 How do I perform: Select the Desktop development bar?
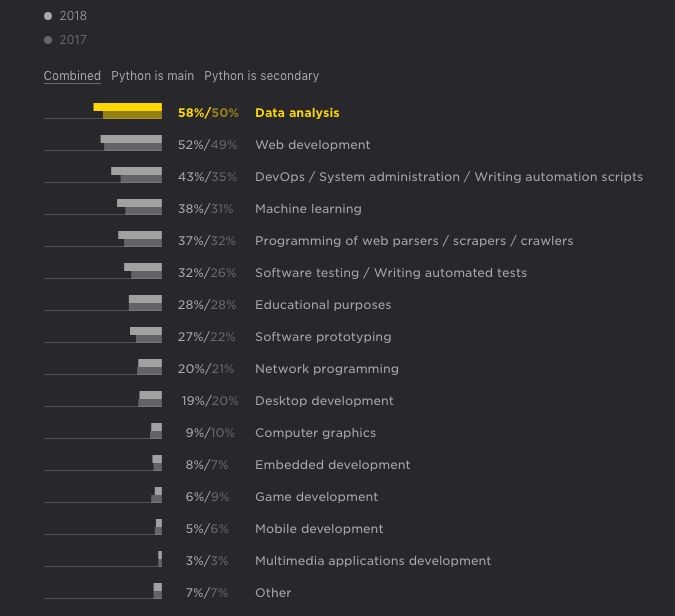coord(150,399)
